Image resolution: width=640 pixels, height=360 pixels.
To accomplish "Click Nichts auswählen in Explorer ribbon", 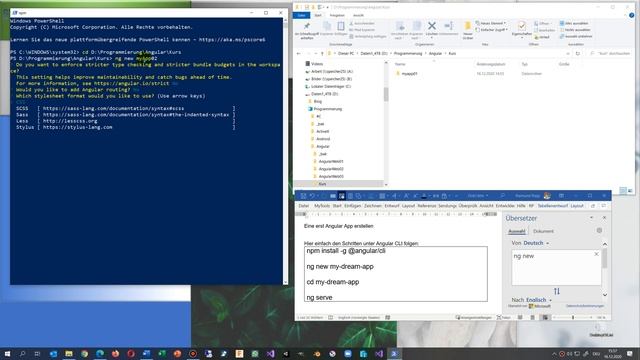I will (x=575, y=30).
